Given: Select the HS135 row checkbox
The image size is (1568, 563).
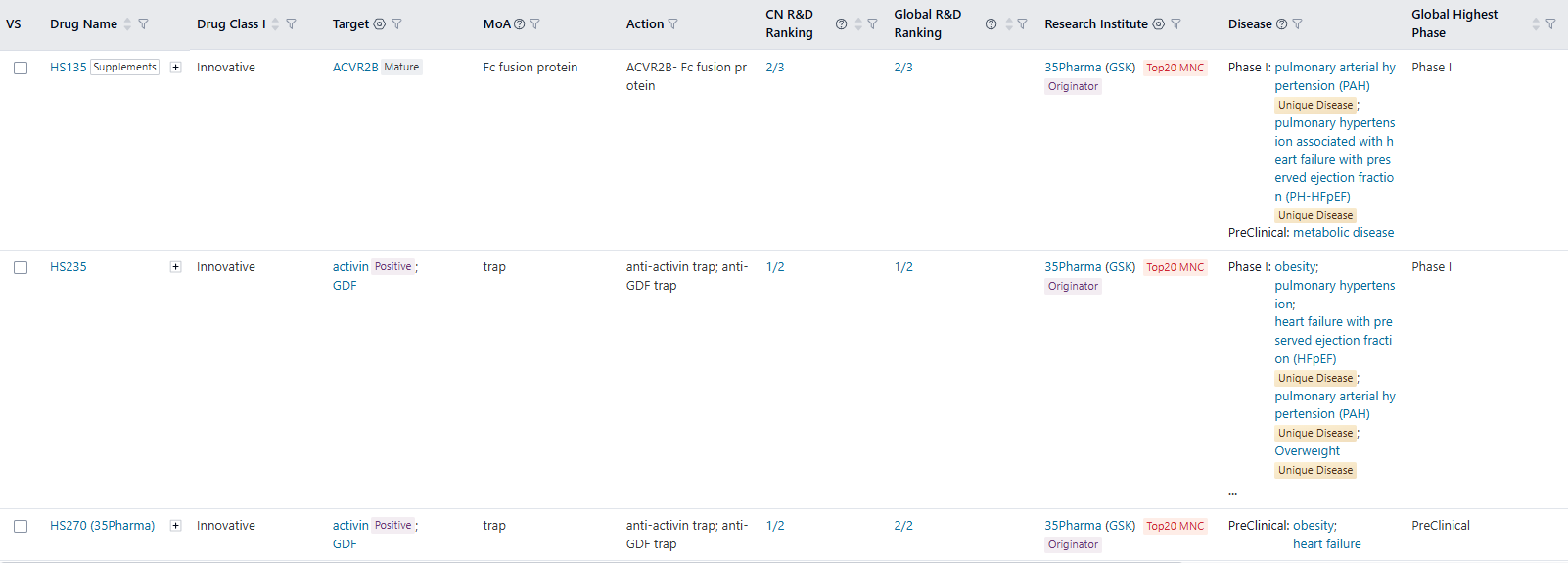Looking at the screenshot, I should (x=21, y=68).
